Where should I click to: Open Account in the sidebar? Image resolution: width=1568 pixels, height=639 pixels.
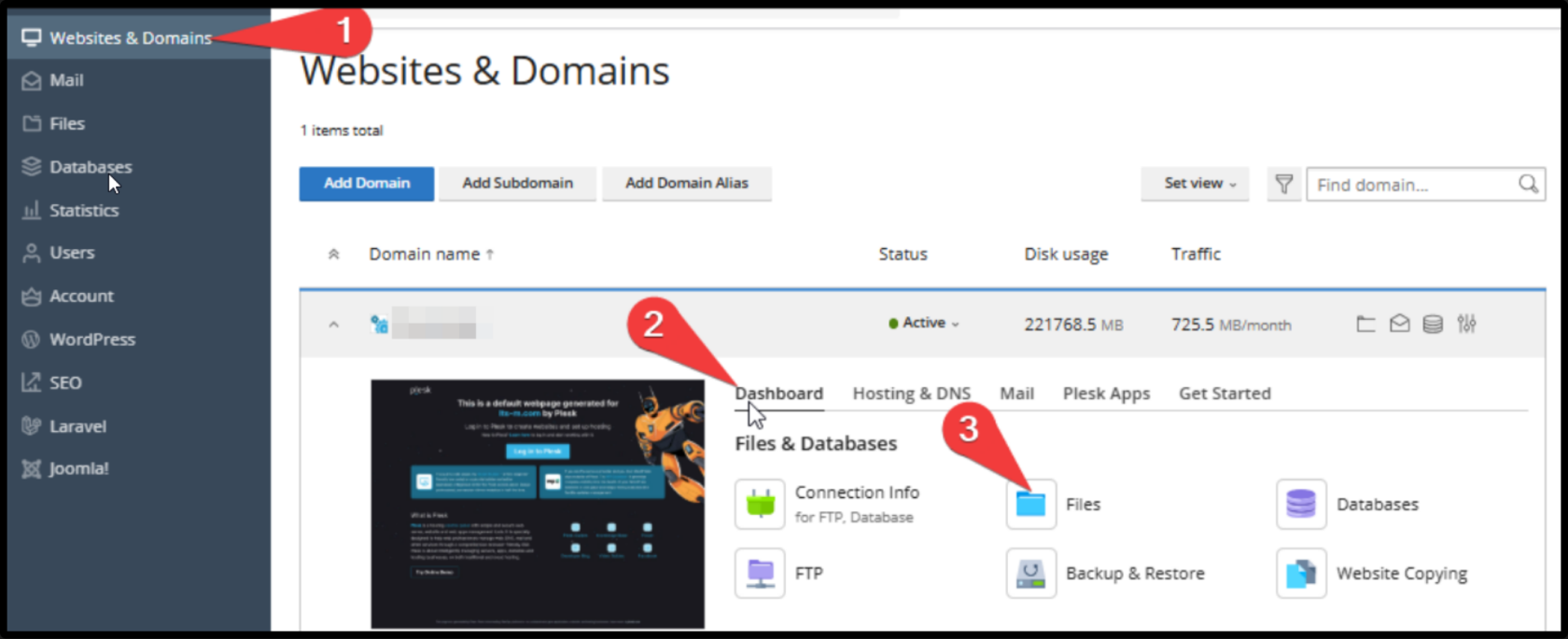[80, 297]
